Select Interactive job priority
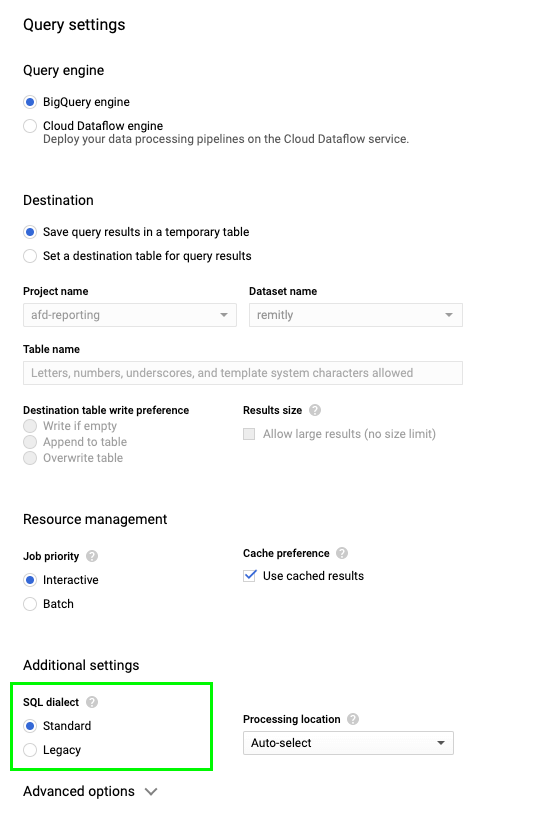The image size is (559, 814). [30, 580]
